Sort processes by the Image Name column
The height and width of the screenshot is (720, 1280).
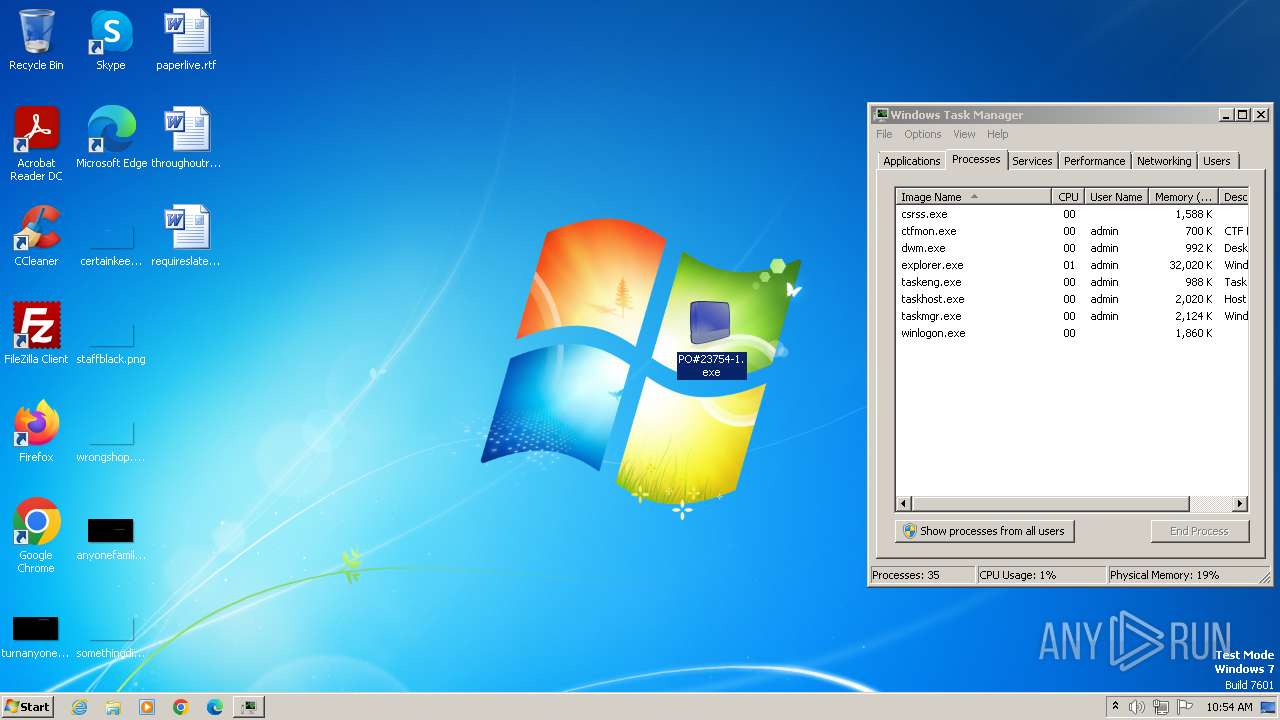tap(973, 197)
